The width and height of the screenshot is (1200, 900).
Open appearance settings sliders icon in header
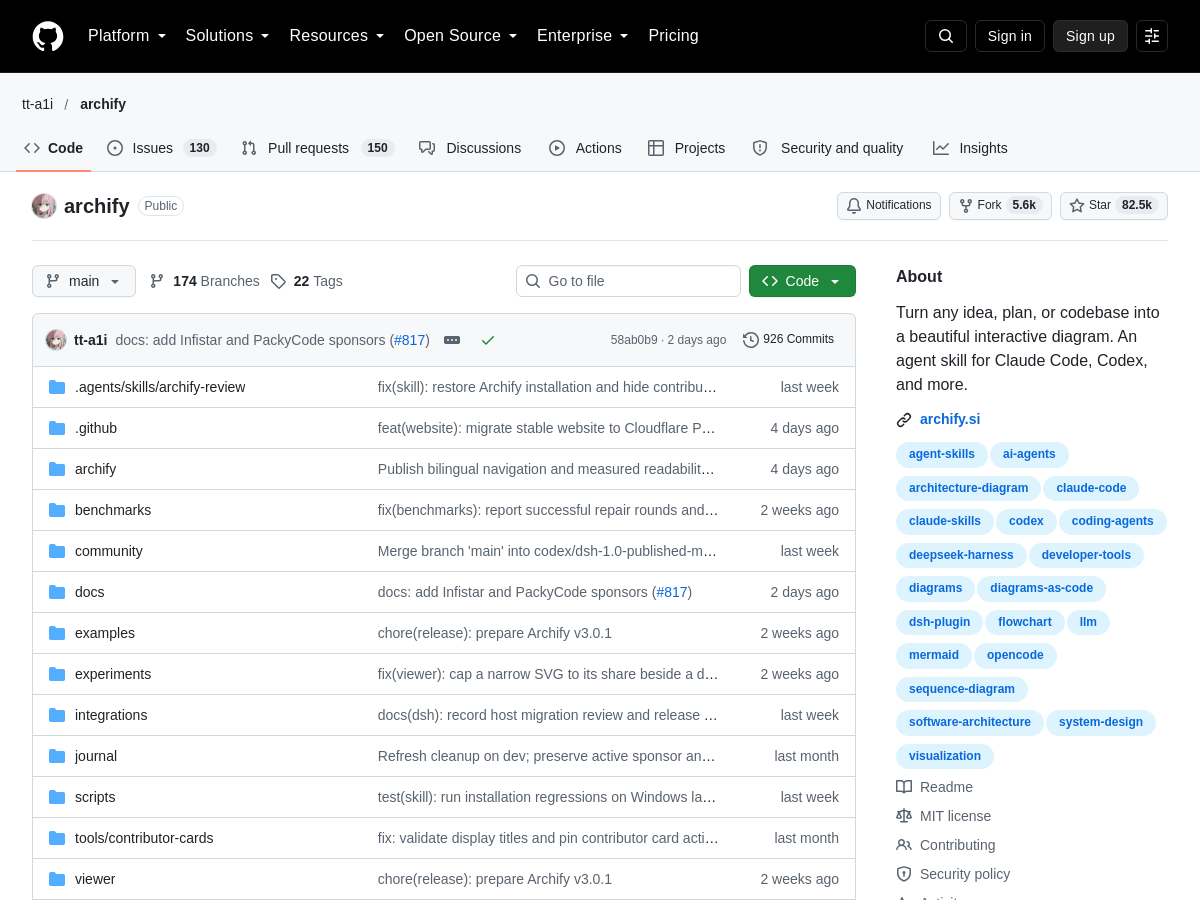[x=1152, y=36]
